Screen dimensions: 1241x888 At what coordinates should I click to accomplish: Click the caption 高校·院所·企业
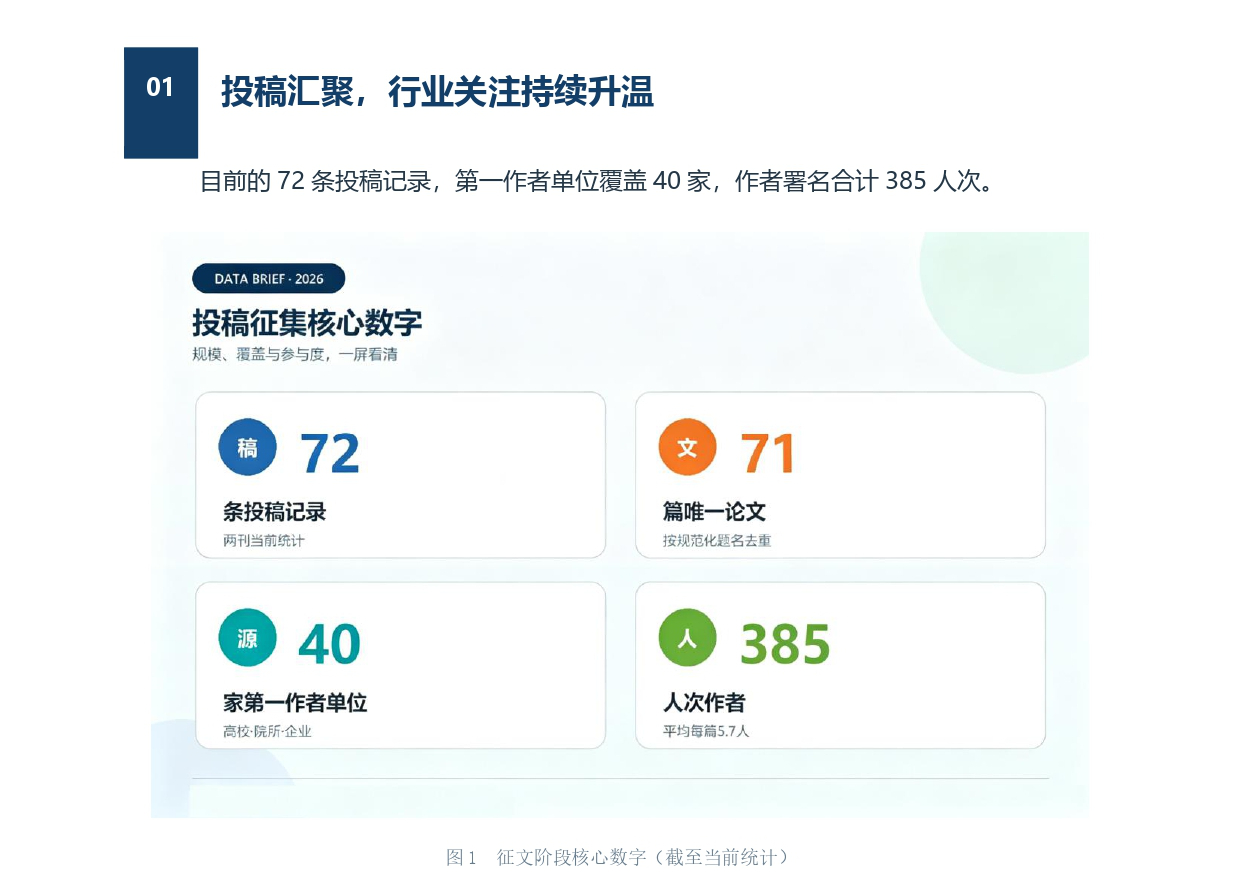(268, 732)
